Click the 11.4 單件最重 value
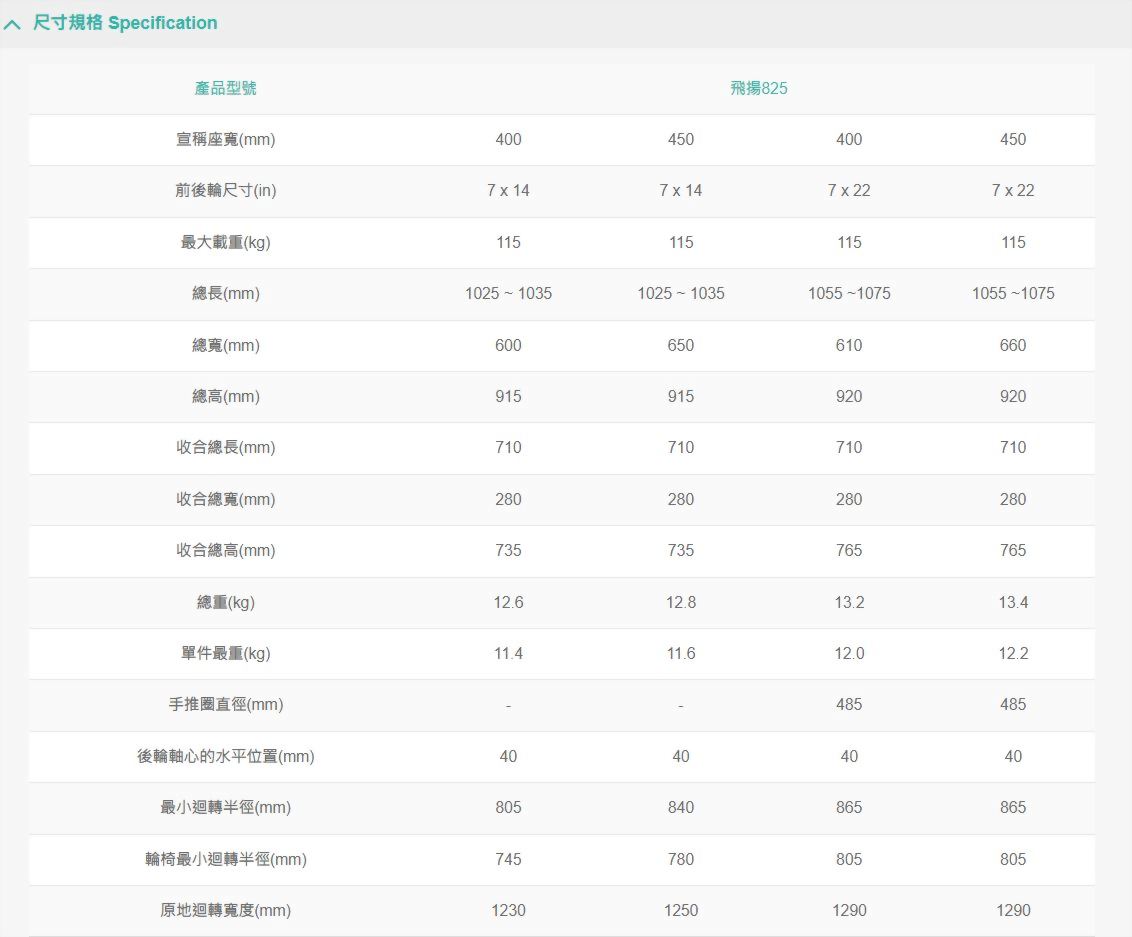 click(x=508, y=653)
